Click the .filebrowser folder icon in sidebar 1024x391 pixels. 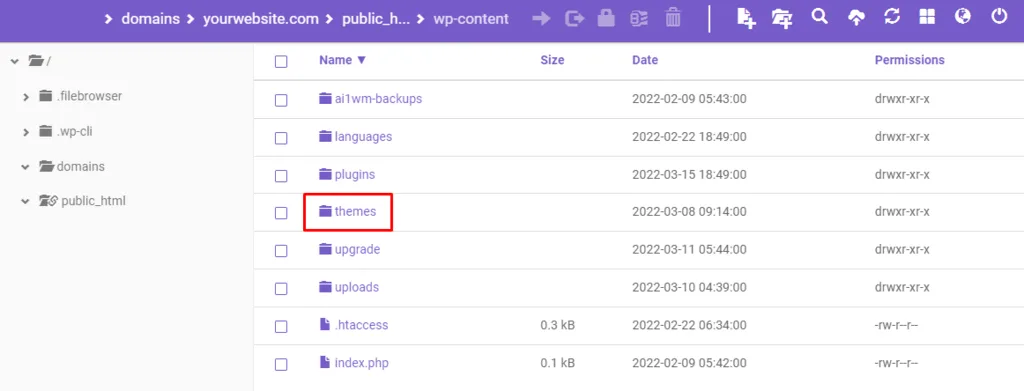click(45, 96)
